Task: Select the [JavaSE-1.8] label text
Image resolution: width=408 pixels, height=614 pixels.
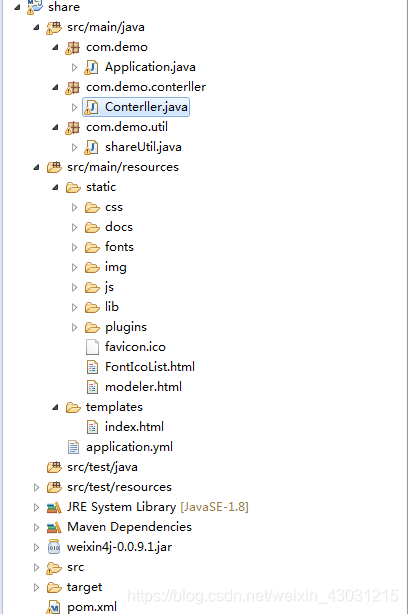Action: pyautogui.click(x=214, y=507)
